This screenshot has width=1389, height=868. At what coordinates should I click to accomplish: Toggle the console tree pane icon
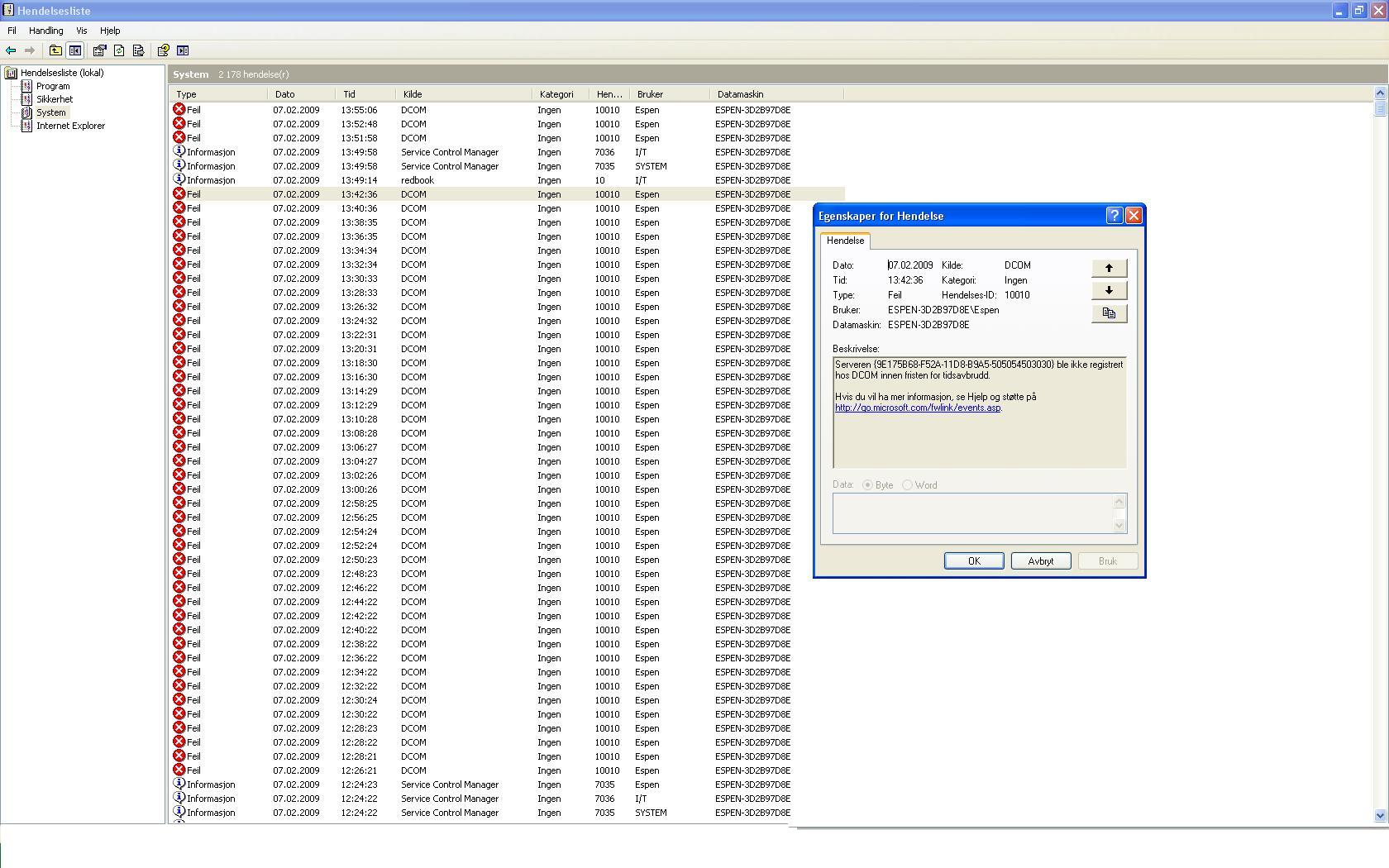point(75,50)
